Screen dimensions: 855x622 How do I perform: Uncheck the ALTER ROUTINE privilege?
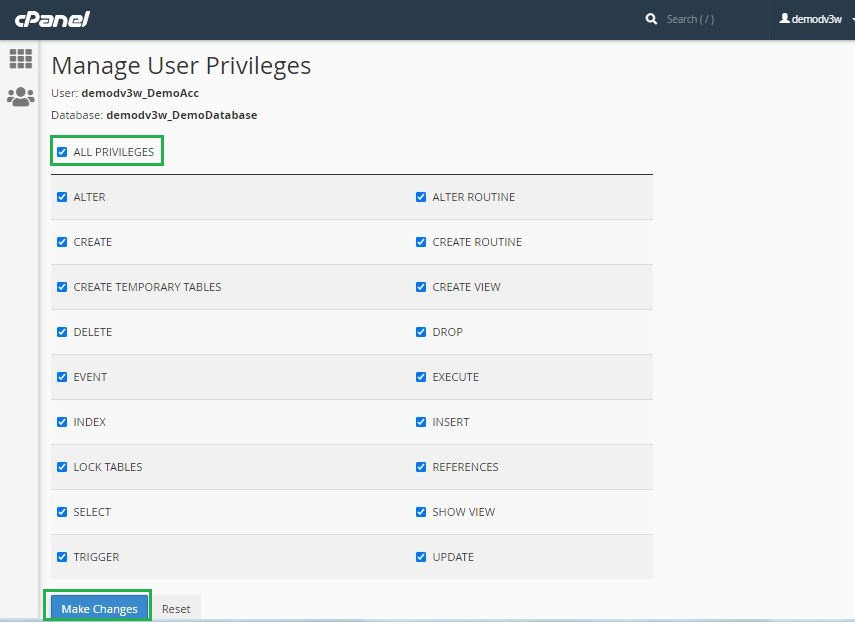(421, 197)
